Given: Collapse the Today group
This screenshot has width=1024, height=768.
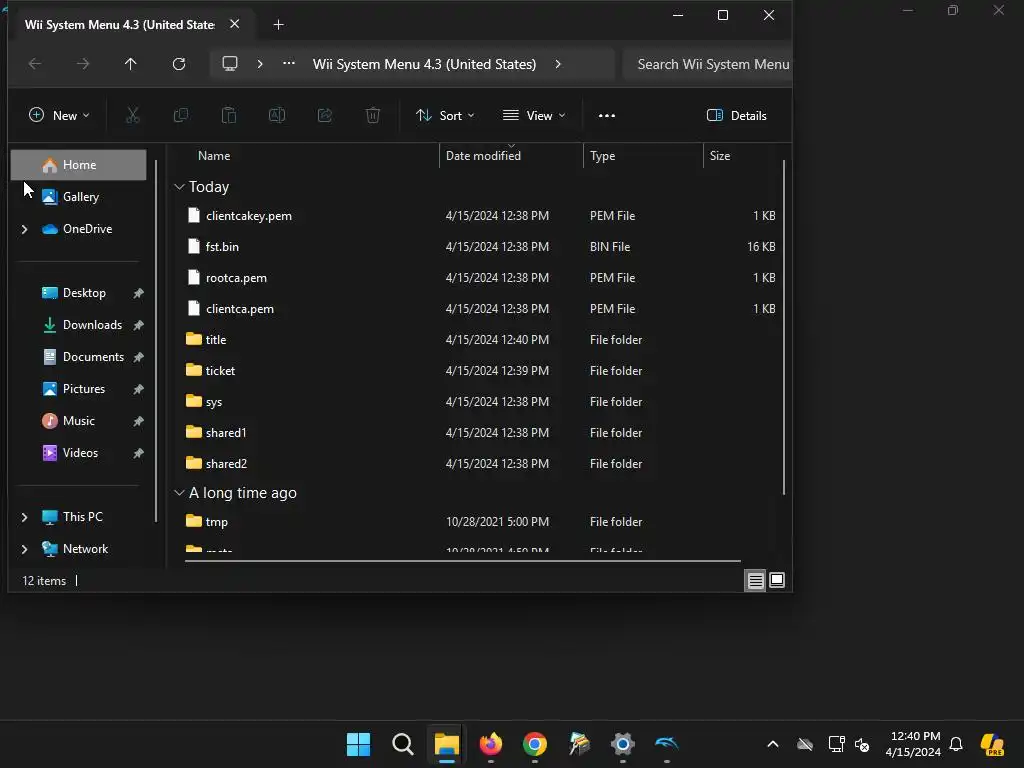Looking at the screenshot, I should point(180,187).
